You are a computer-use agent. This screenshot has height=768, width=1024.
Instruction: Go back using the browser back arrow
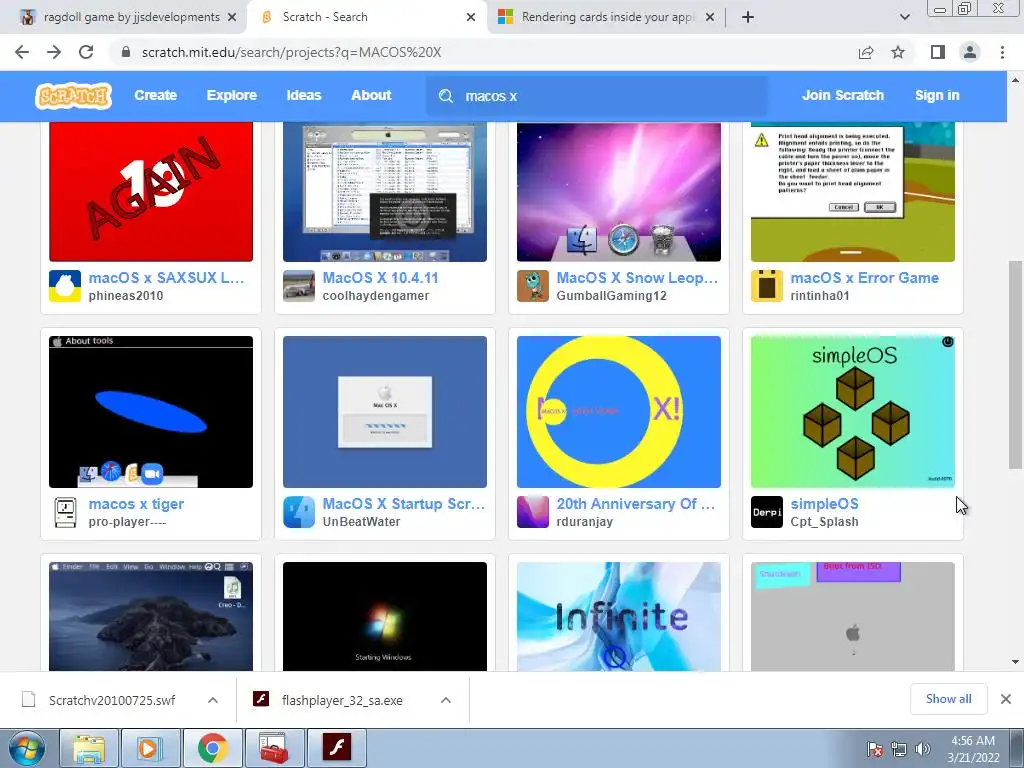pyautogui.click(x=22, y=52)
